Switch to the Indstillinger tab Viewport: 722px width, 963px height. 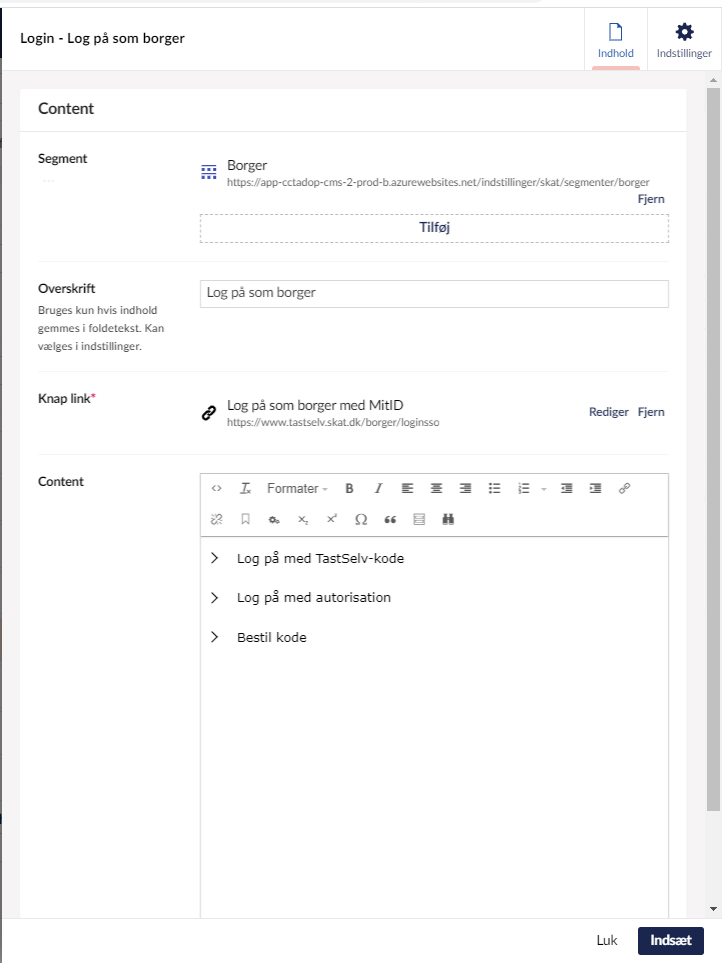(x=684, y=40)
